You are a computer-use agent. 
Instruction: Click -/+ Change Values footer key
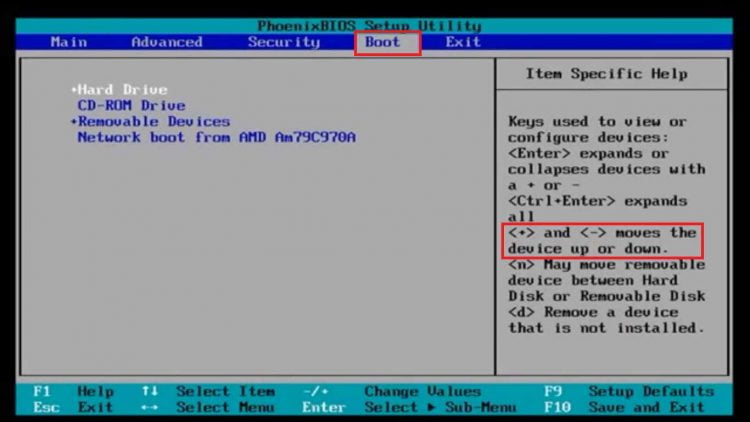(x=316, y=391)
